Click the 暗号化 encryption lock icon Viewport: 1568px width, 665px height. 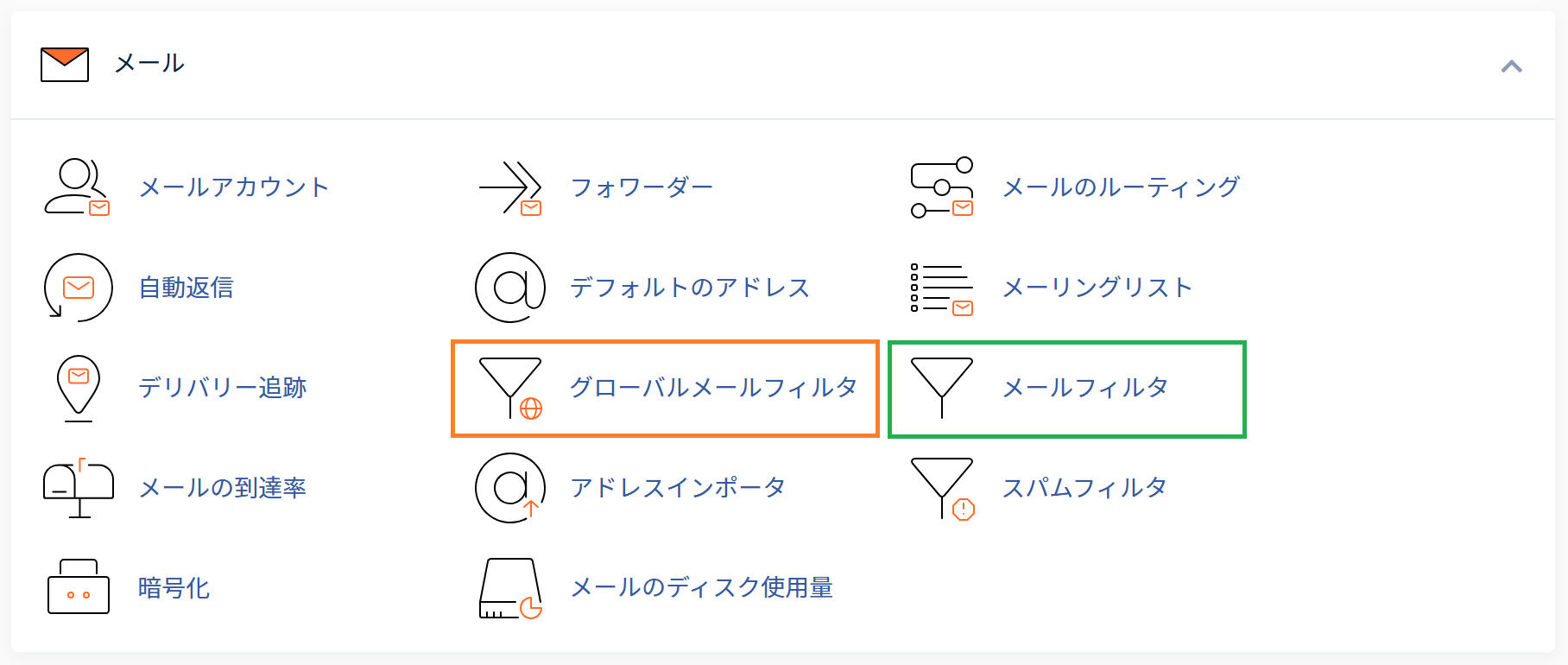[79, 586]
